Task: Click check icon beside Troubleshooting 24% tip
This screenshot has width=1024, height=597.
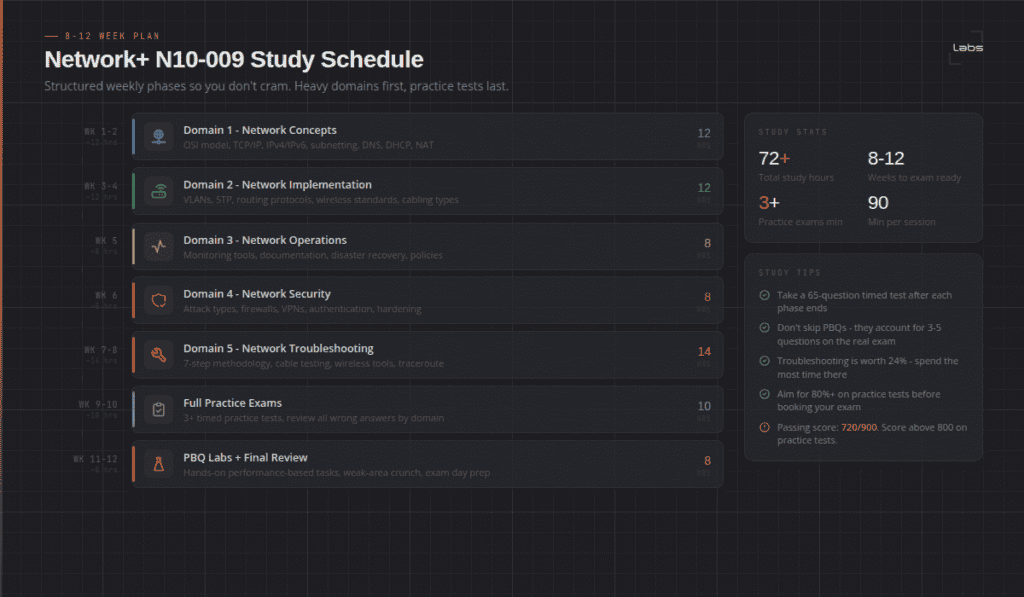Action: 764,361
